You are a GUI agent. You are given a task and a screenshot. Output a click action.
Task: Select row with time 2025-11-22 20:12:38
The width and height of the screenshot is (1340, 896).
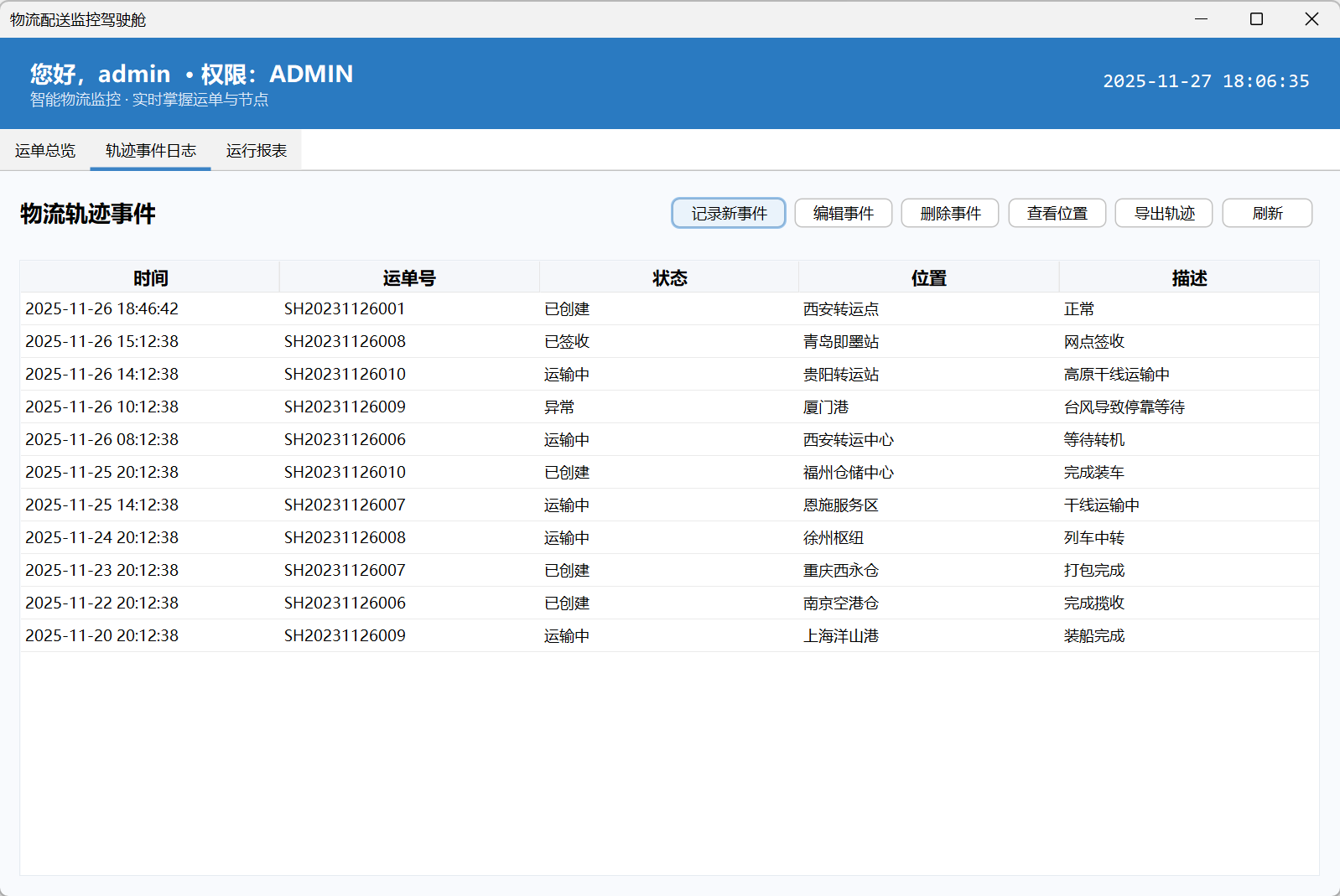[669, 603]
